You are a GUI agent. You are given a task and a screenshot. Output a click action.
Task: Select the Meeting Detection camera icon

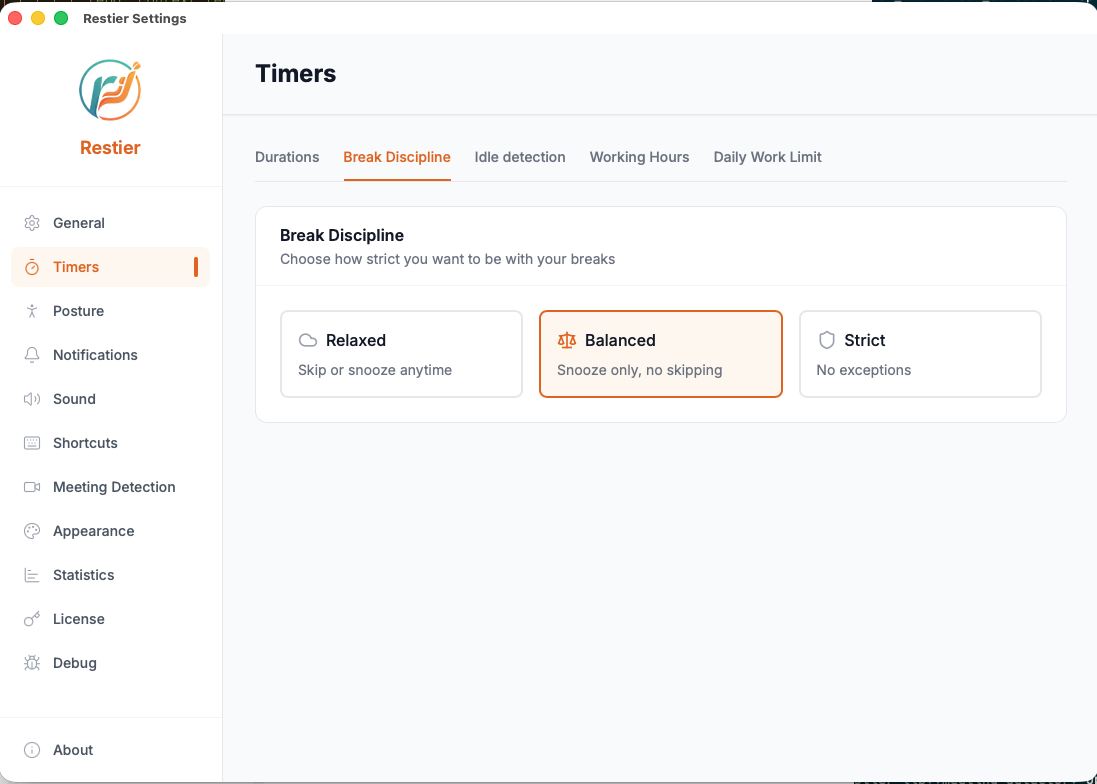click(x=31, y=487)
